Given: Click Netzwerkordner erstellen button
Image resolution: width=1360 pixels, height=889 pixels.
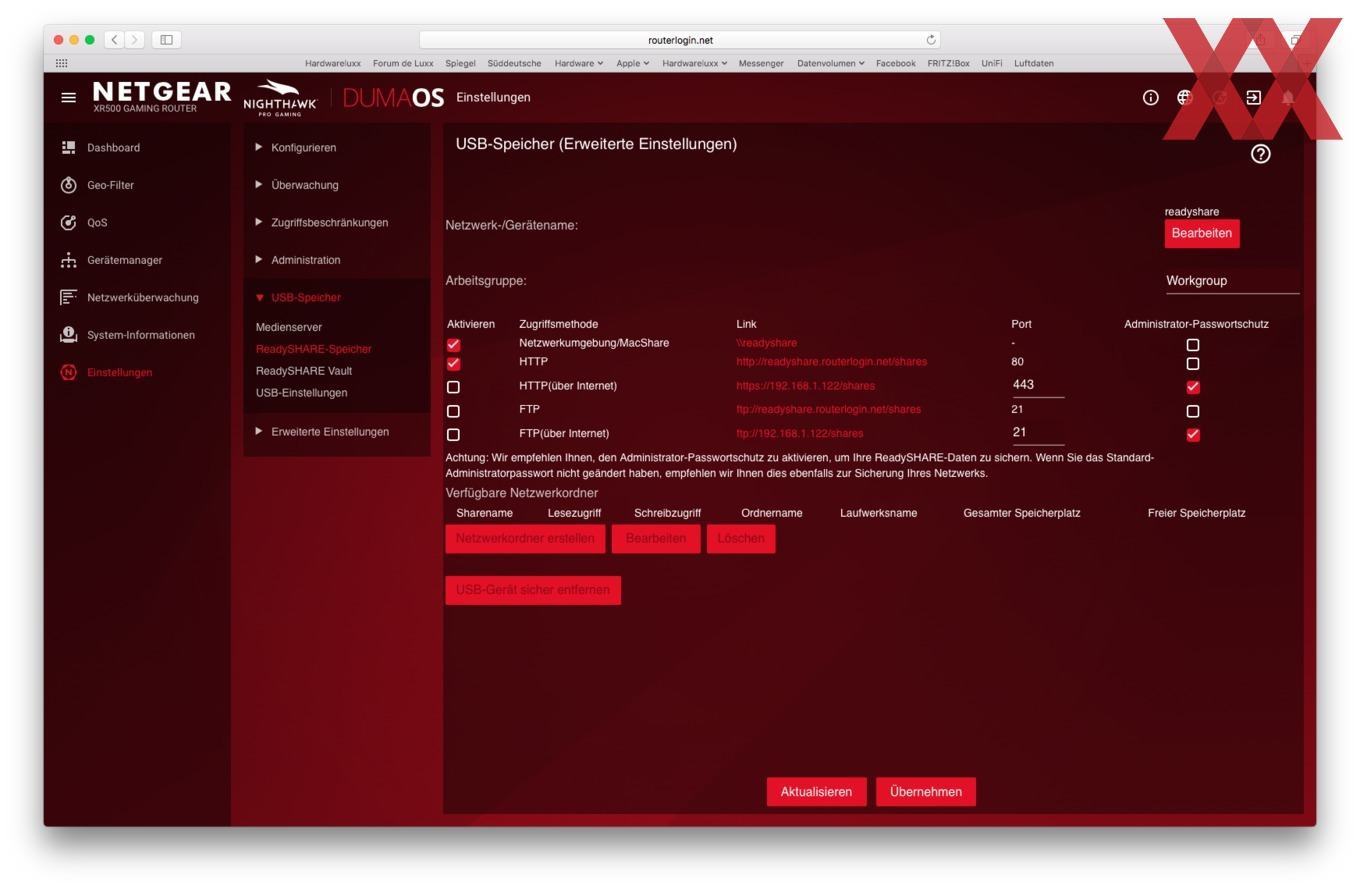Looking at the screenshot, I should point(525,538).
